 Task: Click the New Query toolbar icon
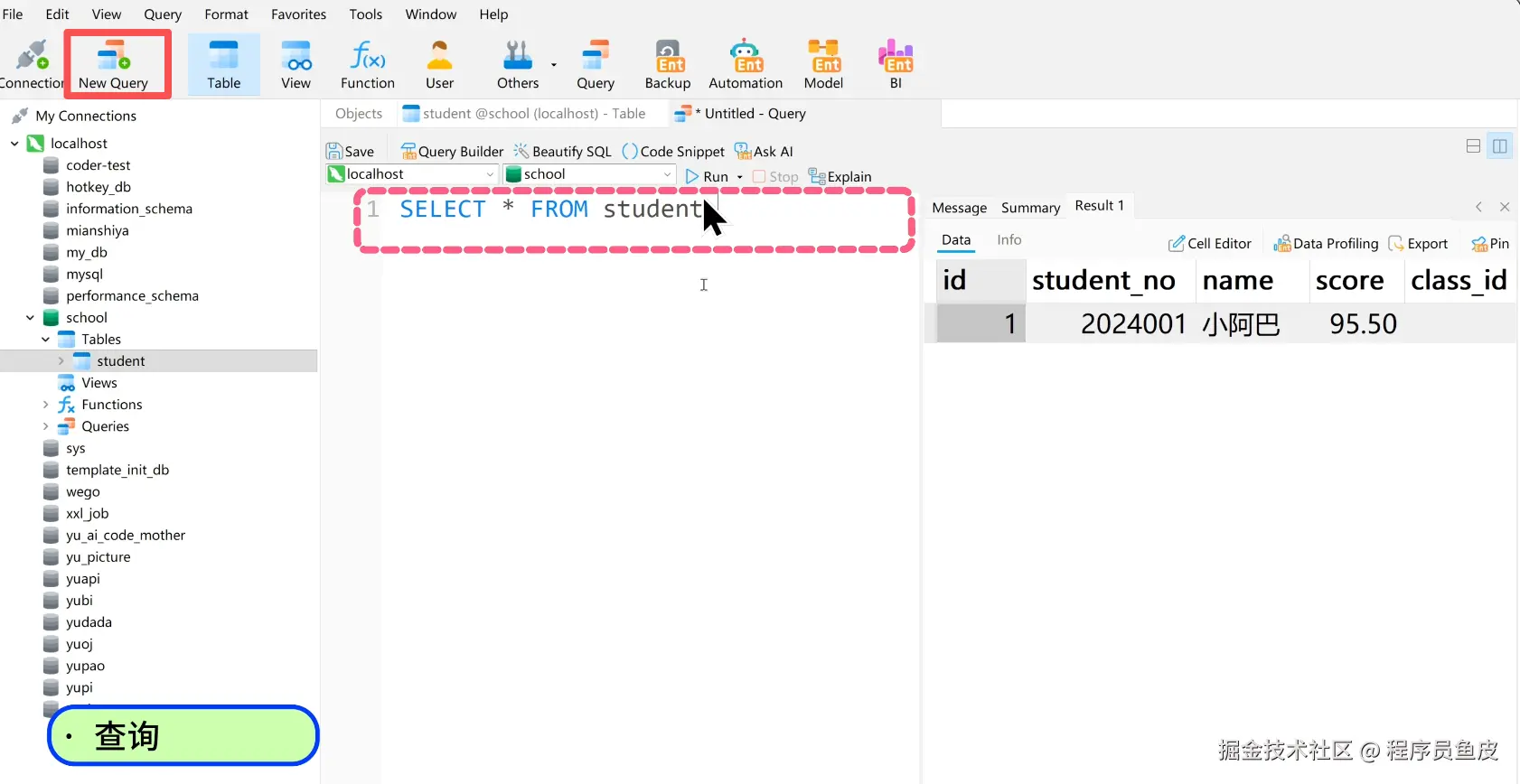point(114,64)
